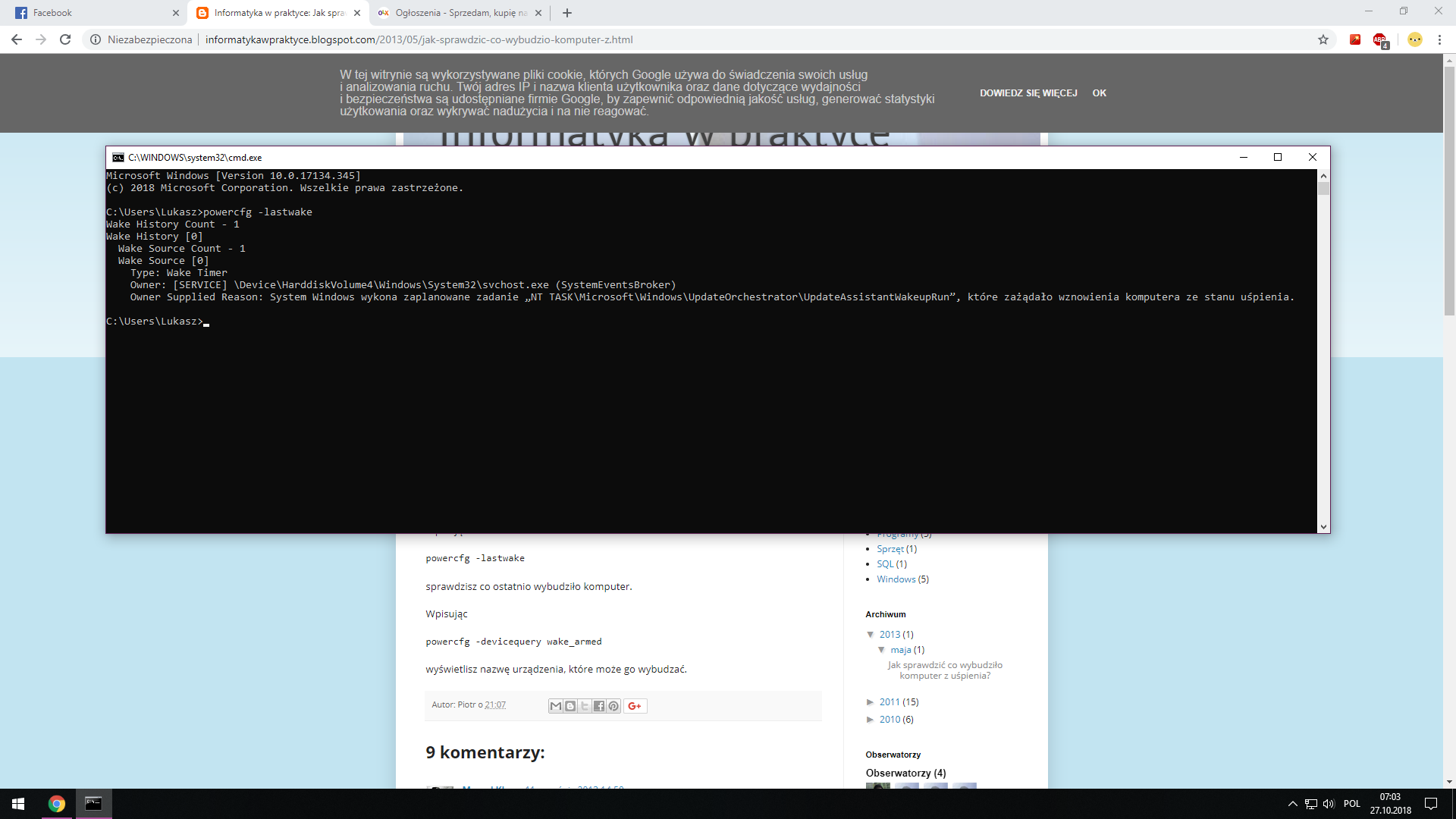Open the taskbar clock and date
Screen dimensions: 1456x819
1391,804
